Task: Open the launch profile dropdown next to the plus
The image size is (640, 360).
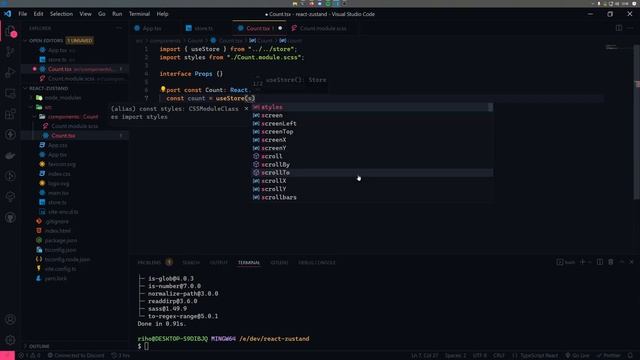Action: pos(590,262)
